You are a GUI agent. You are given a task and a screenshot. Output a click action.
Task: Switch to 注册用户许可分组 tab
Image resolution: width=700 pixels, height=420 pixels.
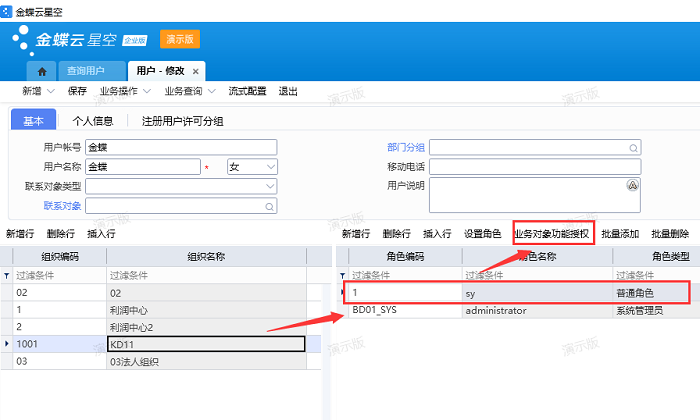point(182,121)
